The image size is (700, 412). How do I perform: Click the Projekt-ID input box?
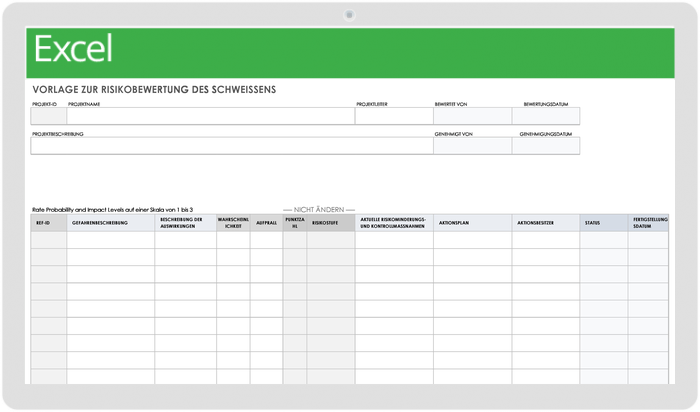pyautogui.click(x=49, y=116)
